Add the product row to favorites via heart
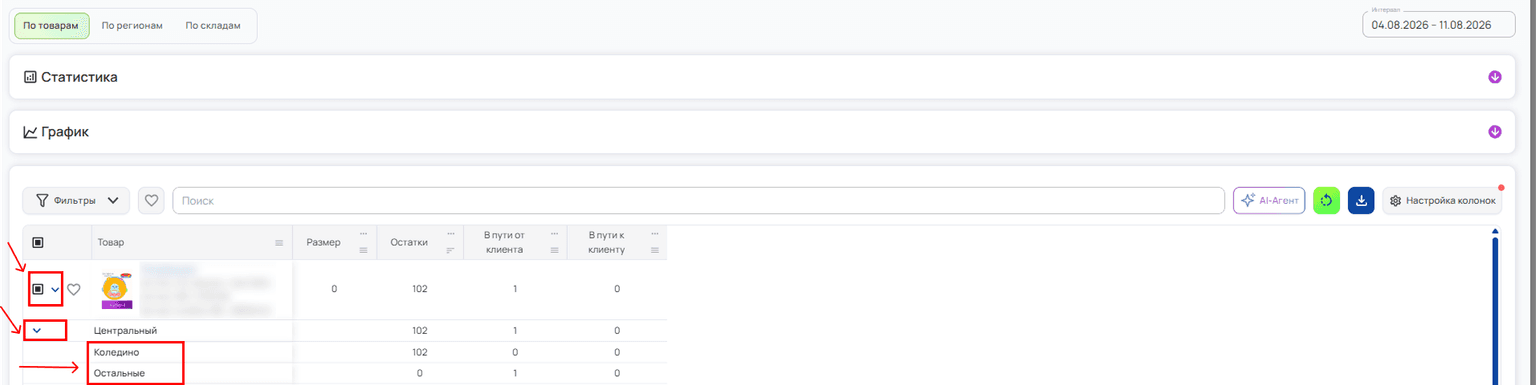The height and width of the screenshot is (385, 1536). pos(74,290)
